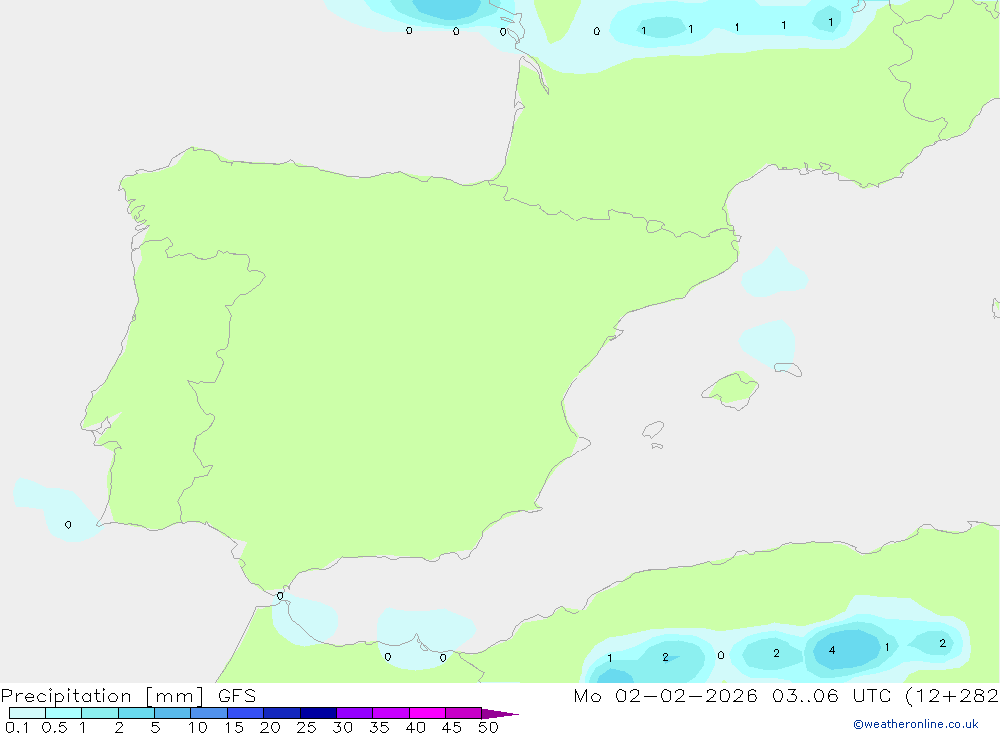Select the 10–15 mm blue legend swatch

209,713
